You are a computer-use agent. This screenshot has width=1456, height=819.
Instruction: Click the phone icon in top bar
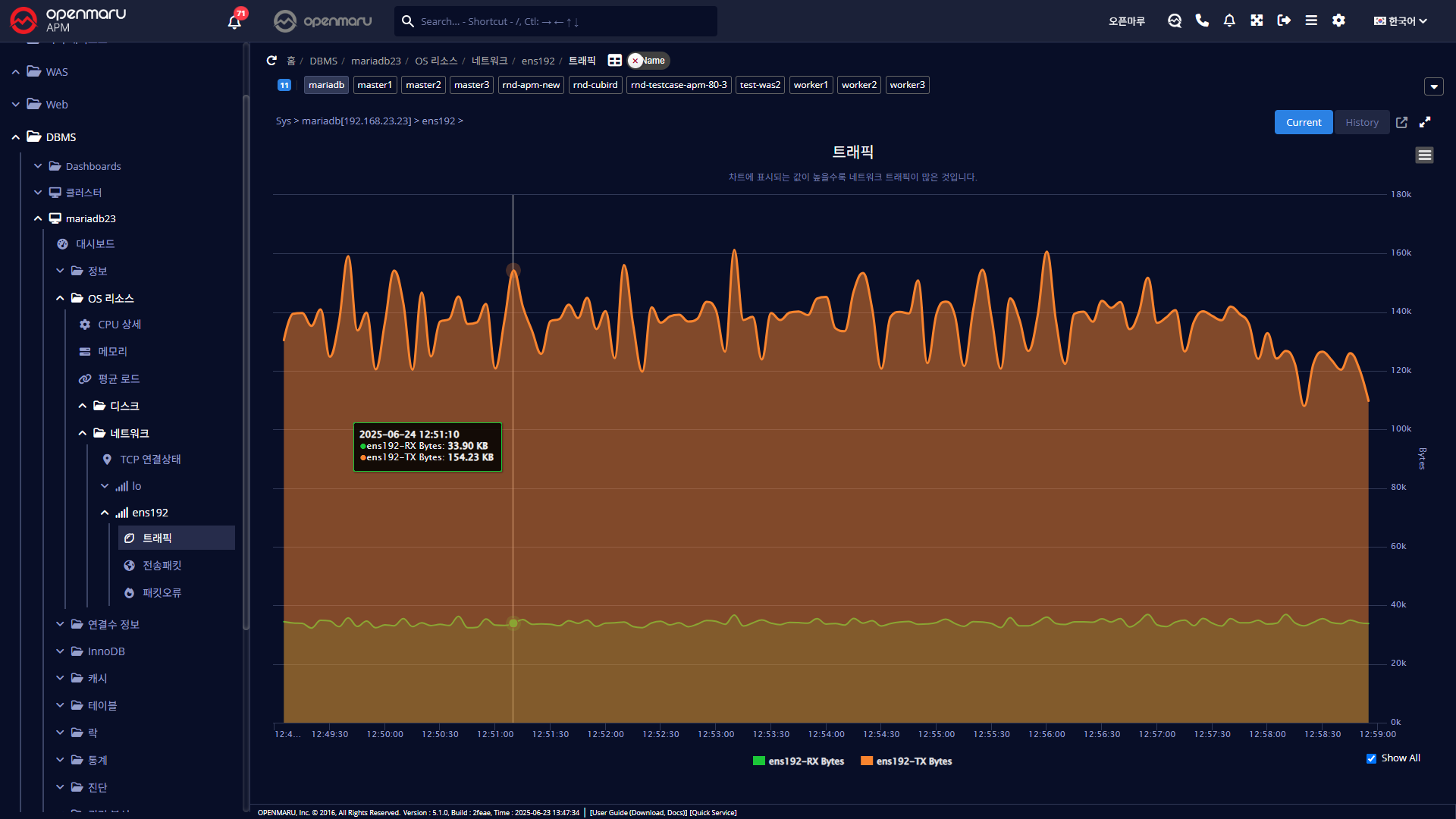click(x=1202, y=20)
